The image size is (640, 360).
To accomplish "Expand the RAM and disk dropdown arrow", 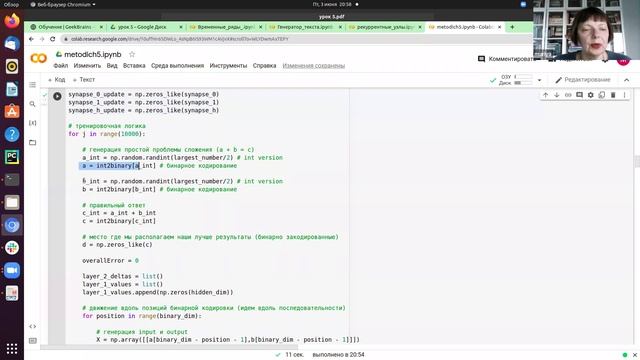I will (539, 80).
